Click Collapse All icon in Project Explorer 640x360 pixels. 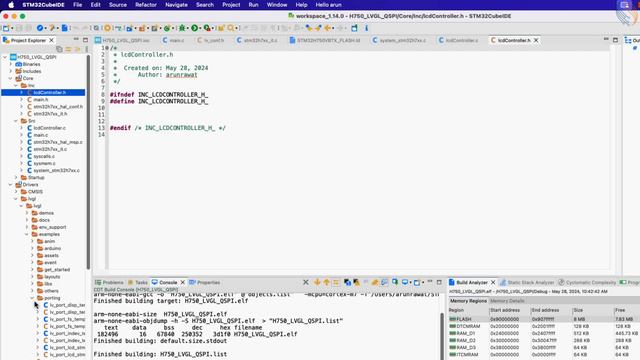[59, 49]
